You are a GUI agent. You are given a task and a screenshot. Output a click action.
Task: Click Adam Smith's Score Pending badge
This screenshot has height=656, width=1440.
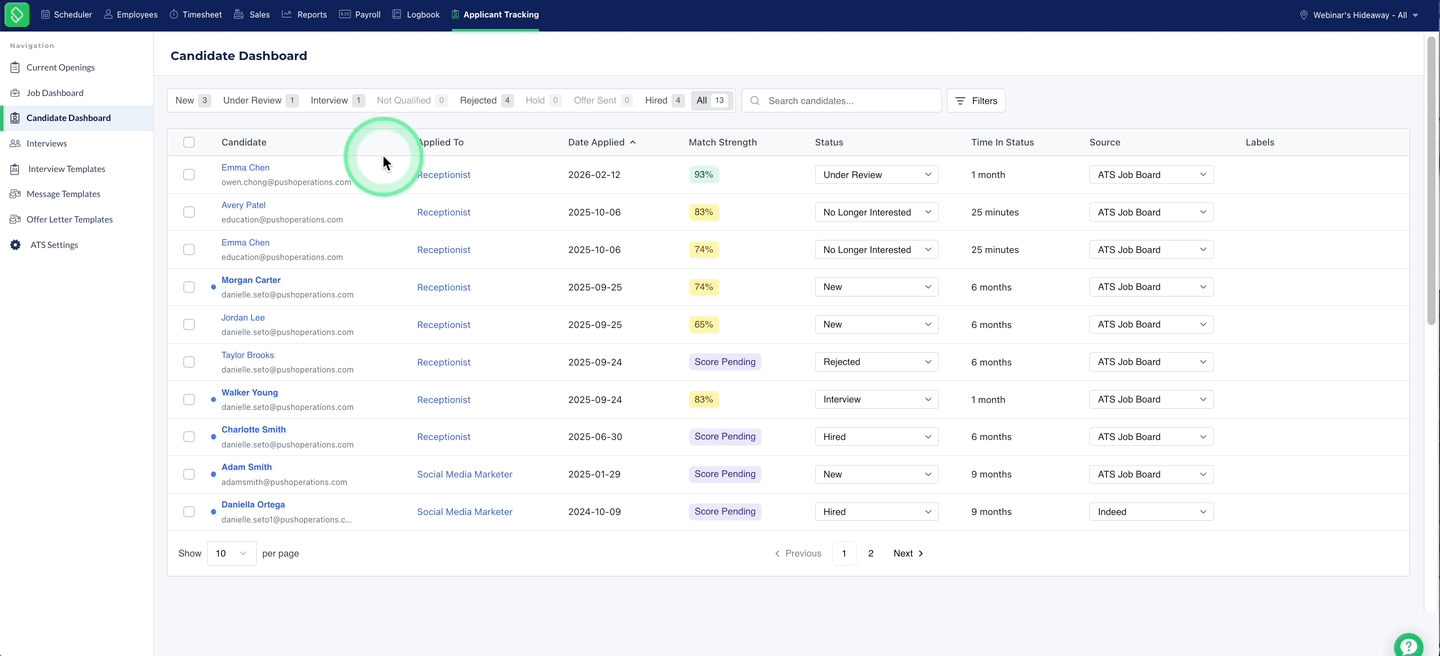tap(725, 474)
